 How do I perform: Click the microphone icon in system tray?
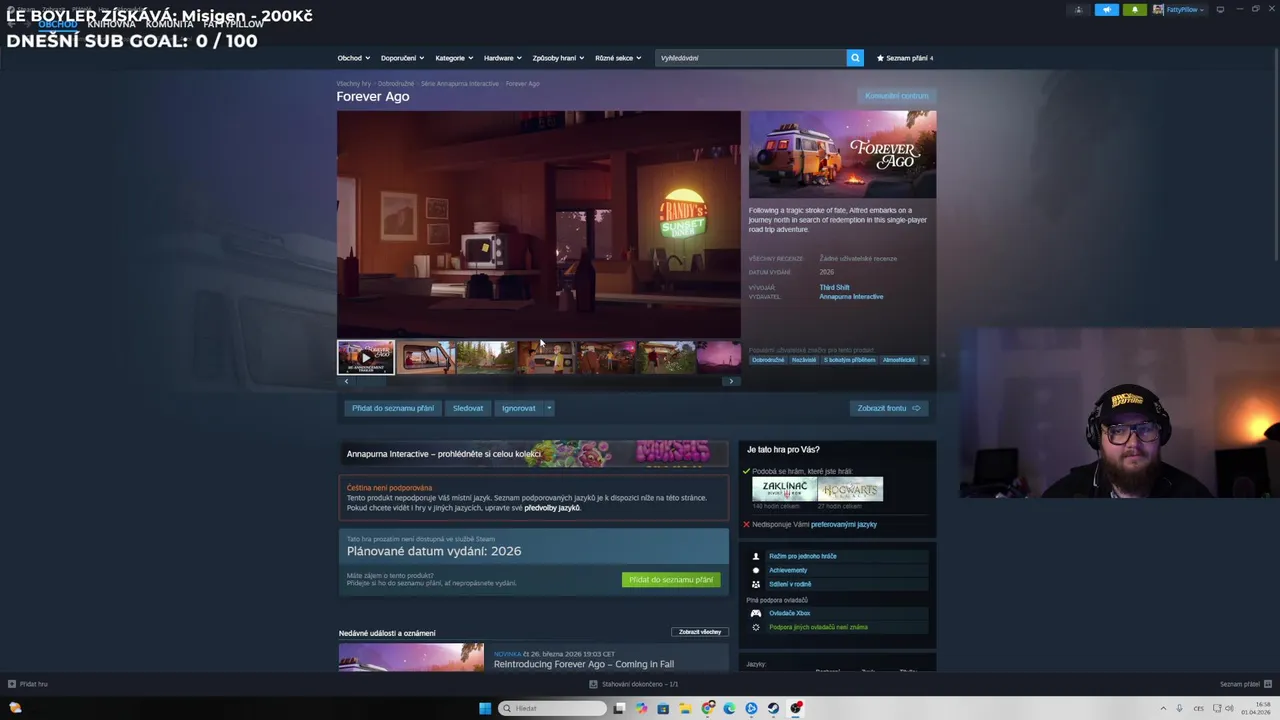tap(1180, 708)
